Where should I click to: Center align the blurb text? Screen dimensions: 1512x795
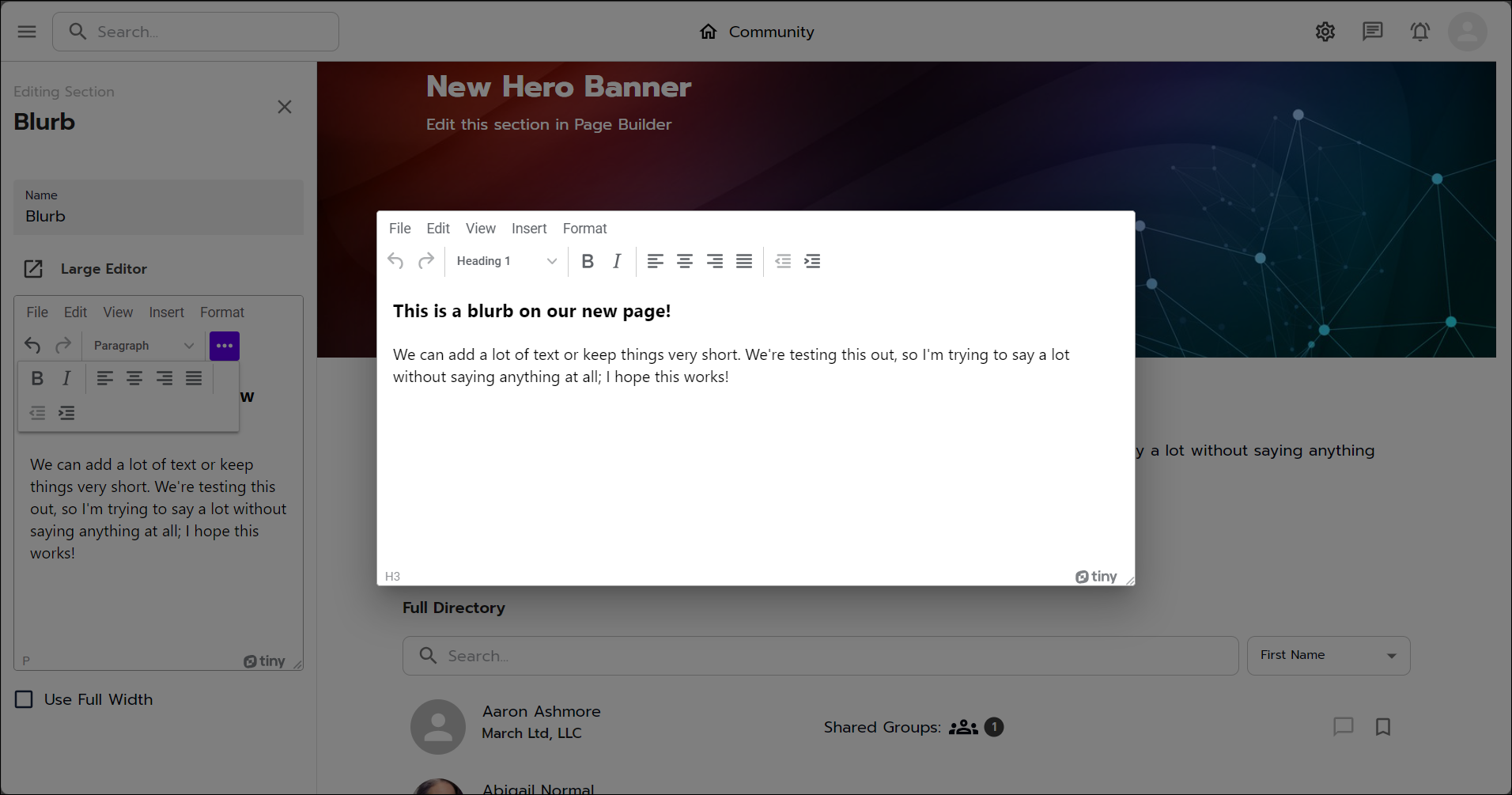point(684,261)
